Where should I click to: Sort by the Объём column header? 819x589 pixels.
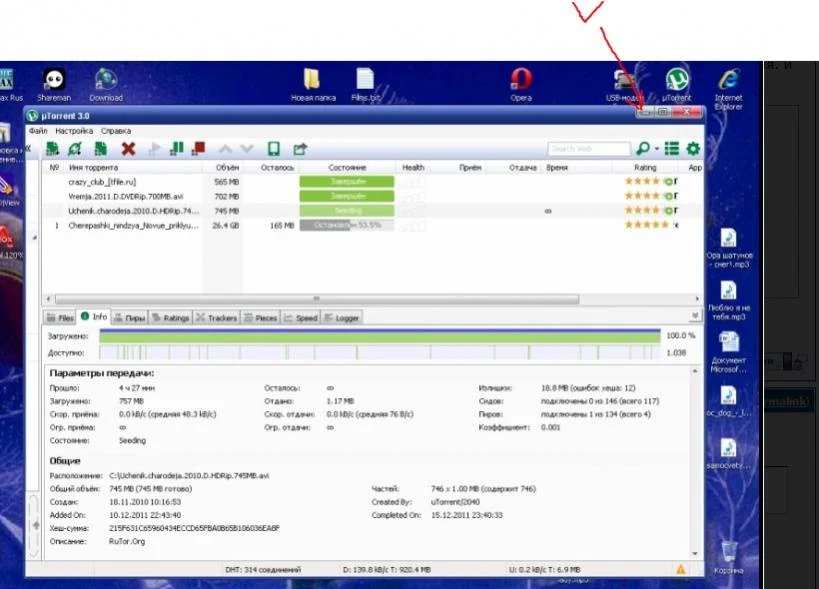click(228, 168)
